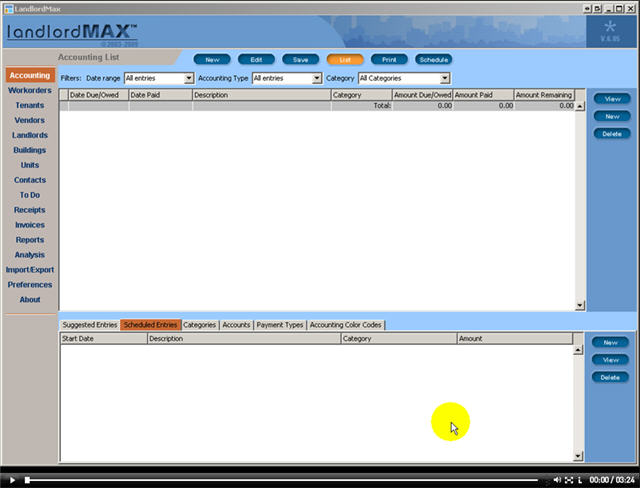Switch to Payment Types tab
This screenshot has width=640, height=488.
pos(280,325)
